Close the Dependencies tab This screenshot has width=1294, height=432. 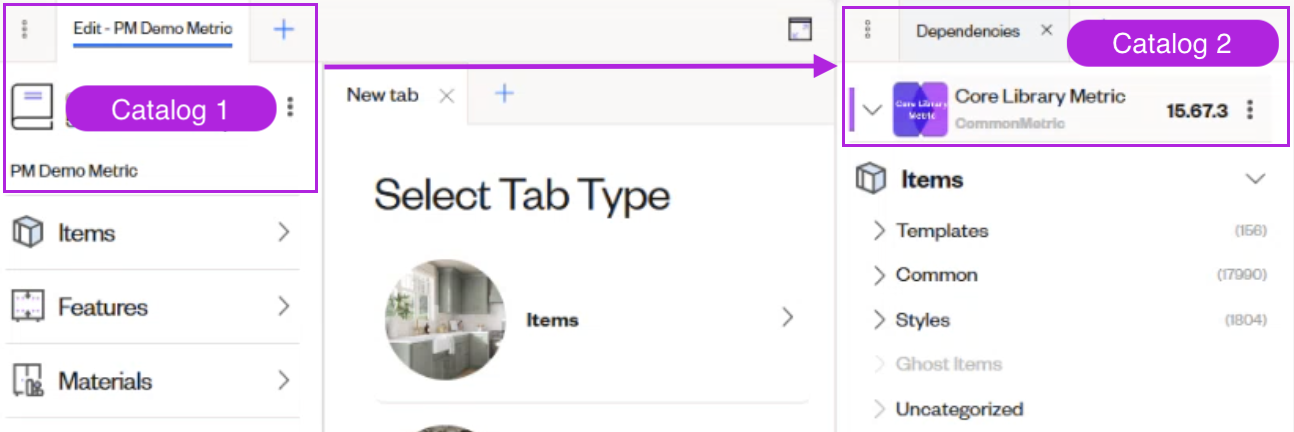pyautogui.click(x=1046, y=30)
